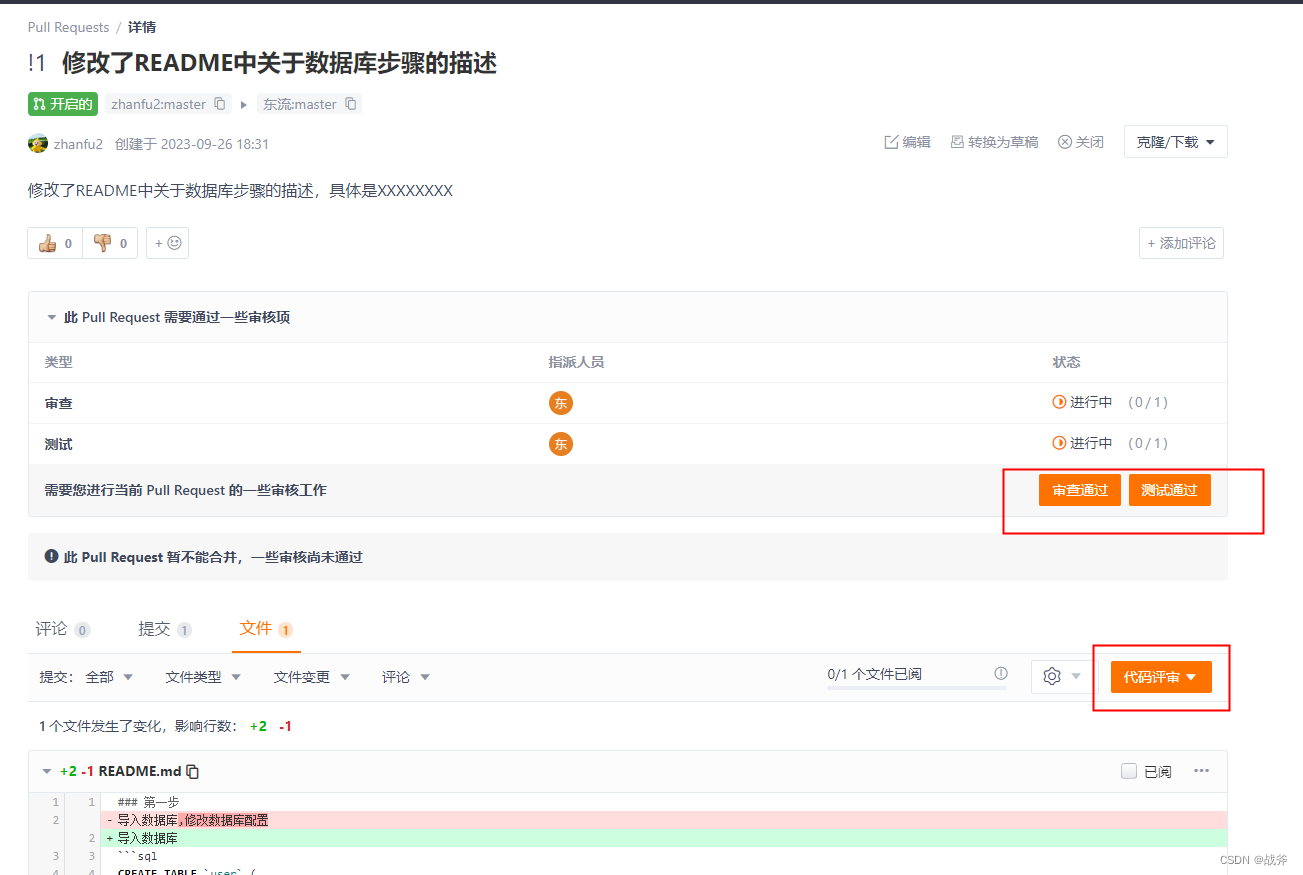Image resolution: width=1303 pixels, height=875 pixels.
Task: Click the files-read info icon
Action: (x=1001, y=673)
